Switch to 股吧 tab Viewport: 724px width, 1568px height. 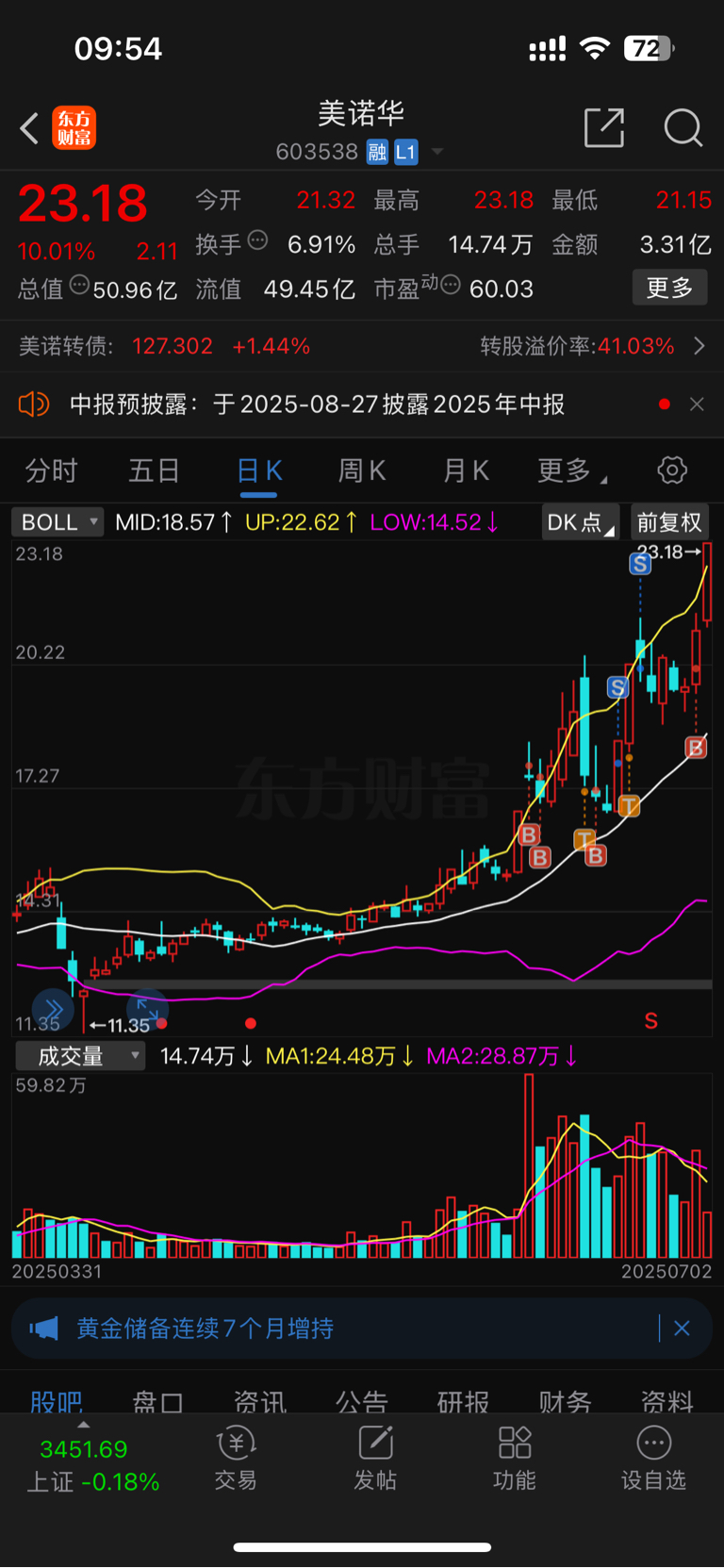(x=57, y=1402)
